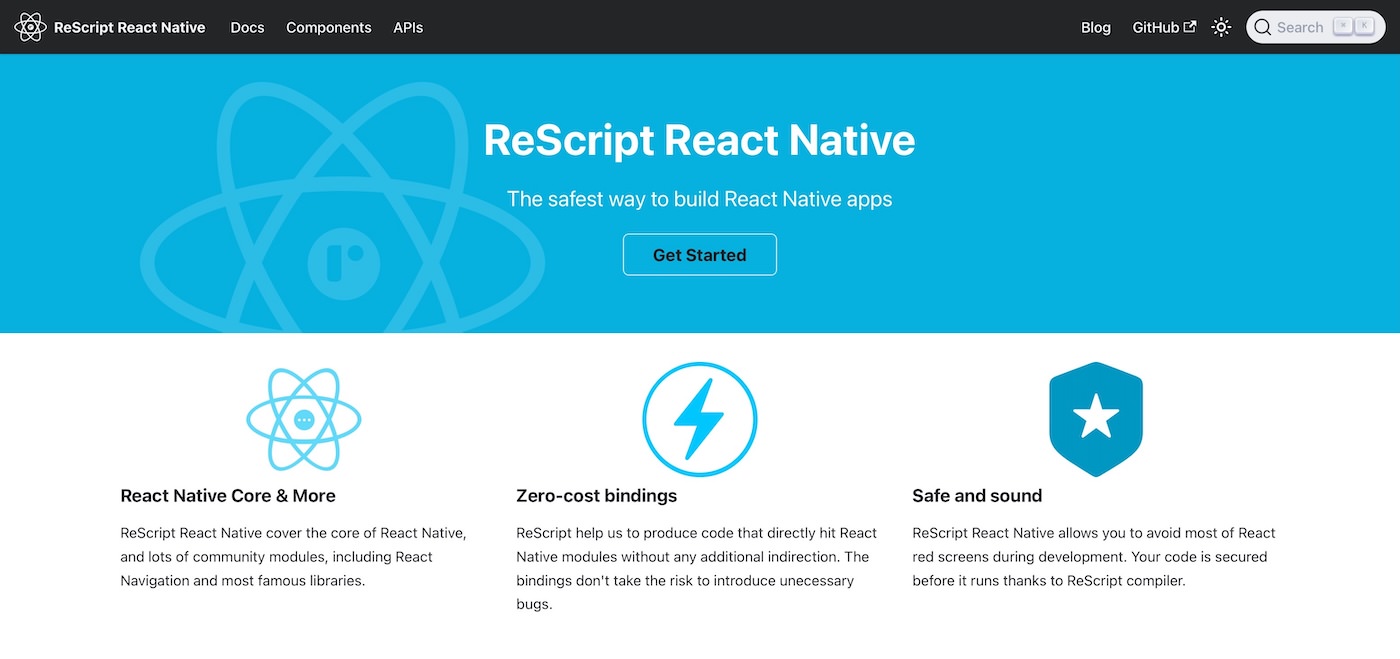
Task: Click the K keyboard shortcut badge in search
Action: pyautogui.click(x=1364, y=27)
